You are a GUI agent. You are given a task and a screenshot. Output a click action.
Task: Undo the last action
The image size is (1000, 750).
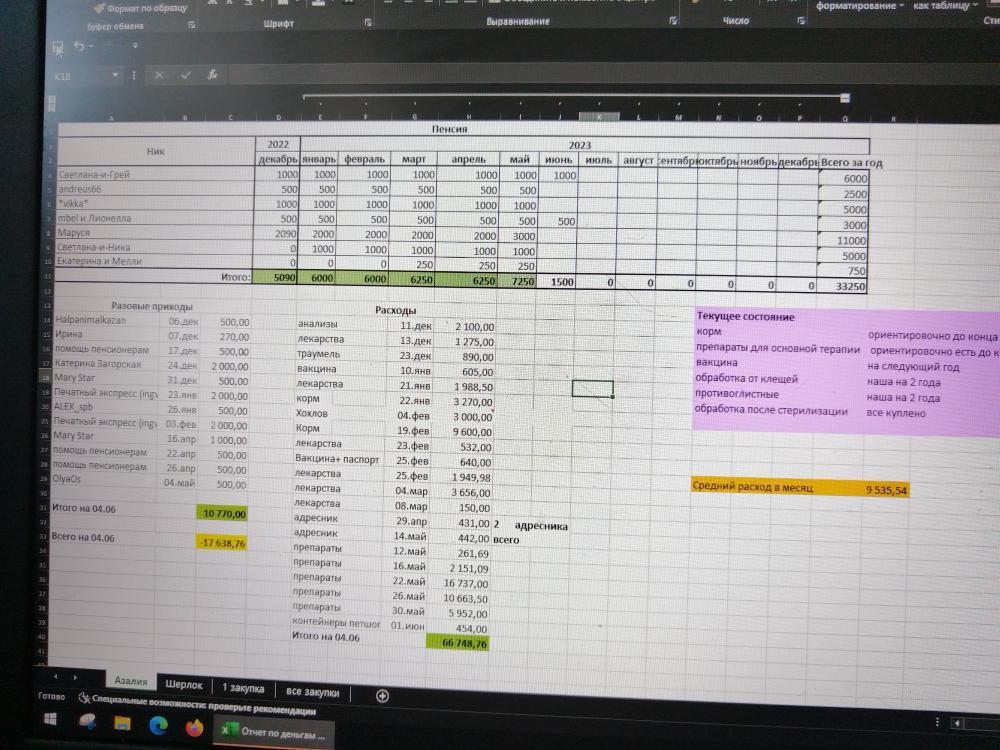coord(79,46)
